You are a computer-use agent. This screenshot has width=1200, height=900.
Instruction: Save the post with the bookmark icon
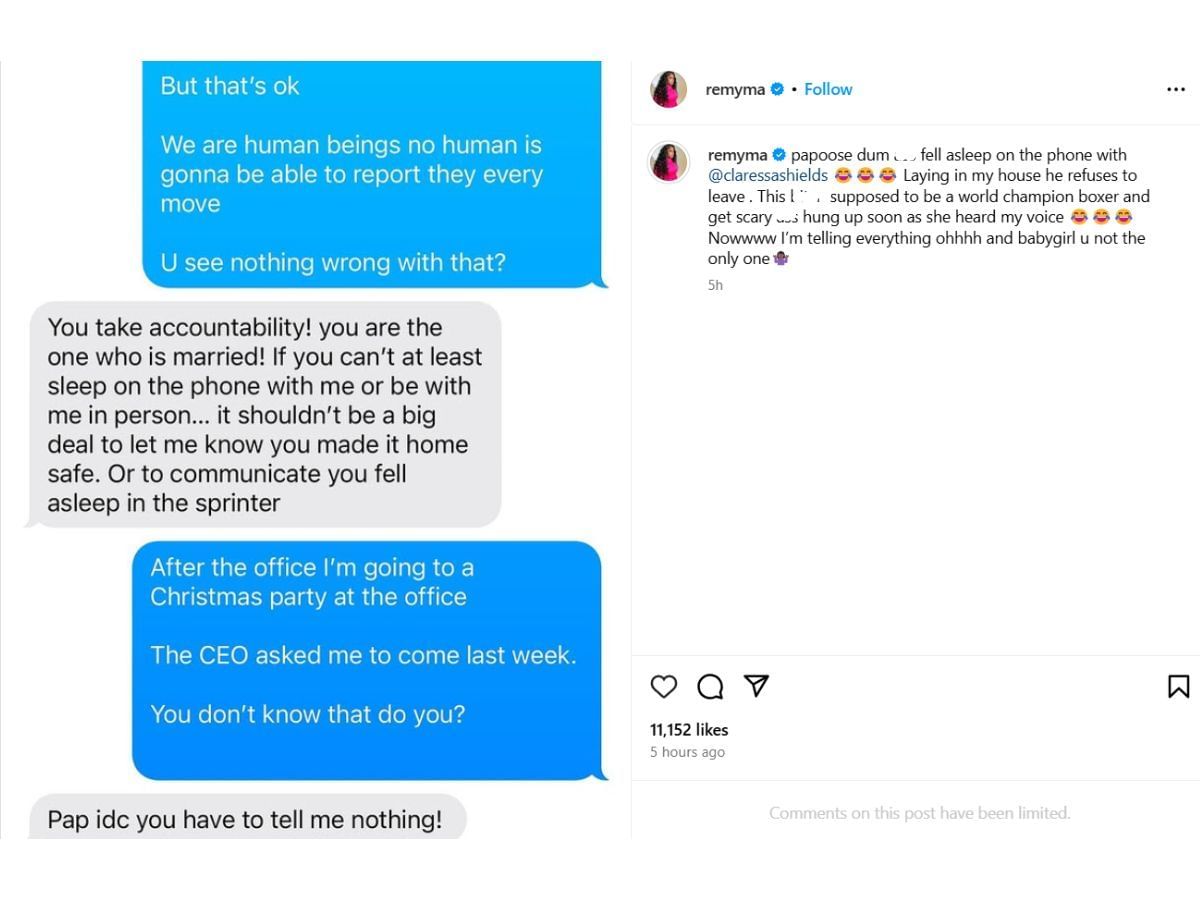pos(1178,686)
